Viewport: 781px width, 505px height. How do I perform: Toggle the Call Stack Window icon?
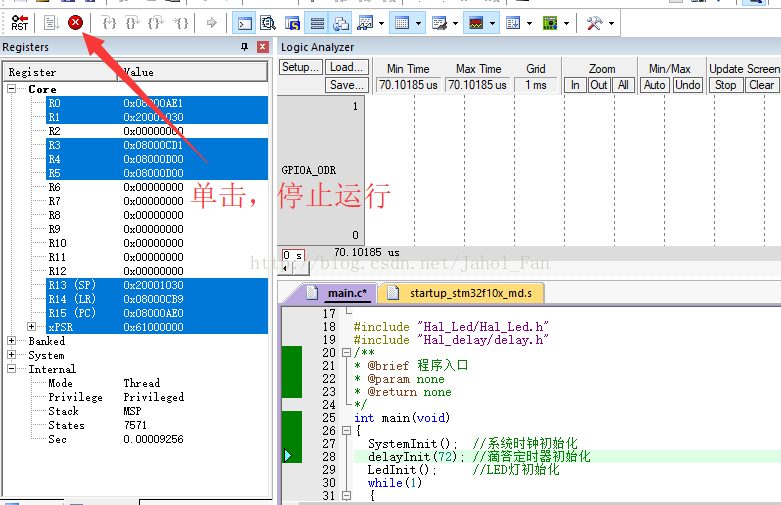(x=341, y=23)
